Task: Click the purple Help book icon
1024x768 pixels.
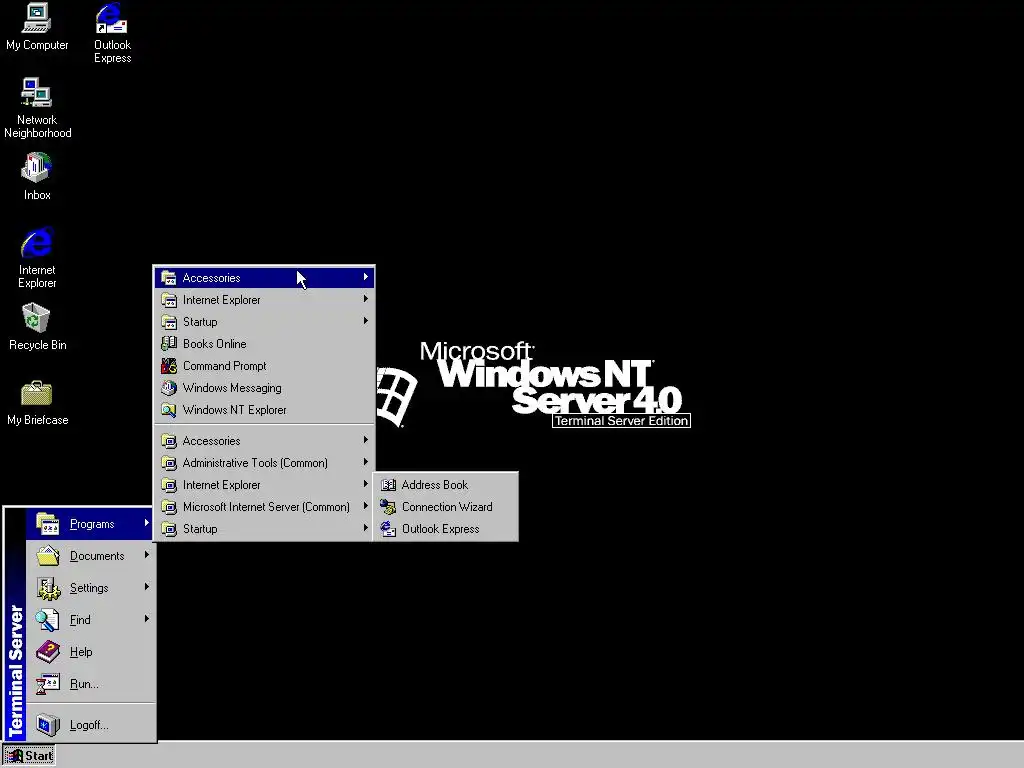Action: (x=48, y=652)
